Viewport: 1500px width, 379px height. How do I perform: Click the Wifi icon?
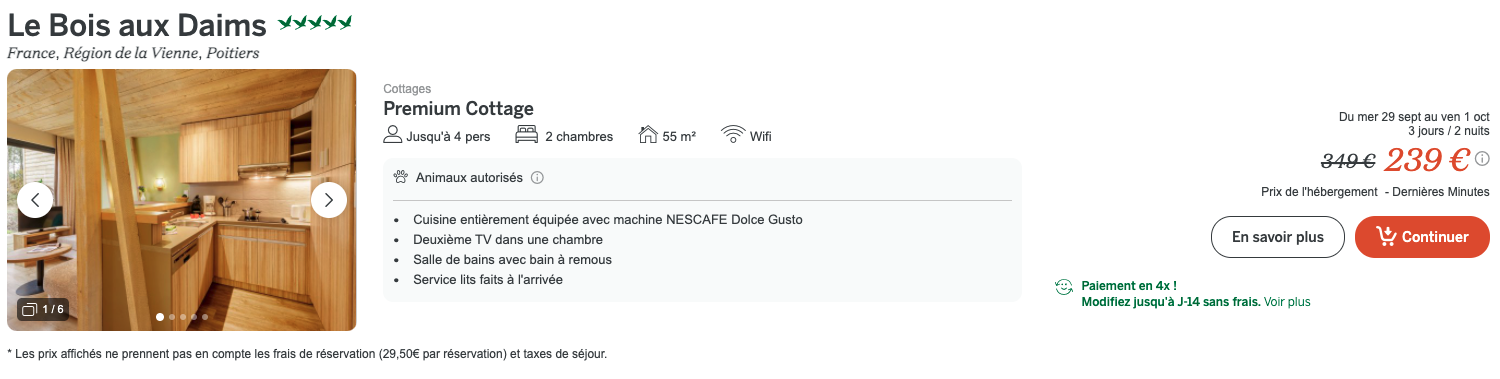(733, 135)
